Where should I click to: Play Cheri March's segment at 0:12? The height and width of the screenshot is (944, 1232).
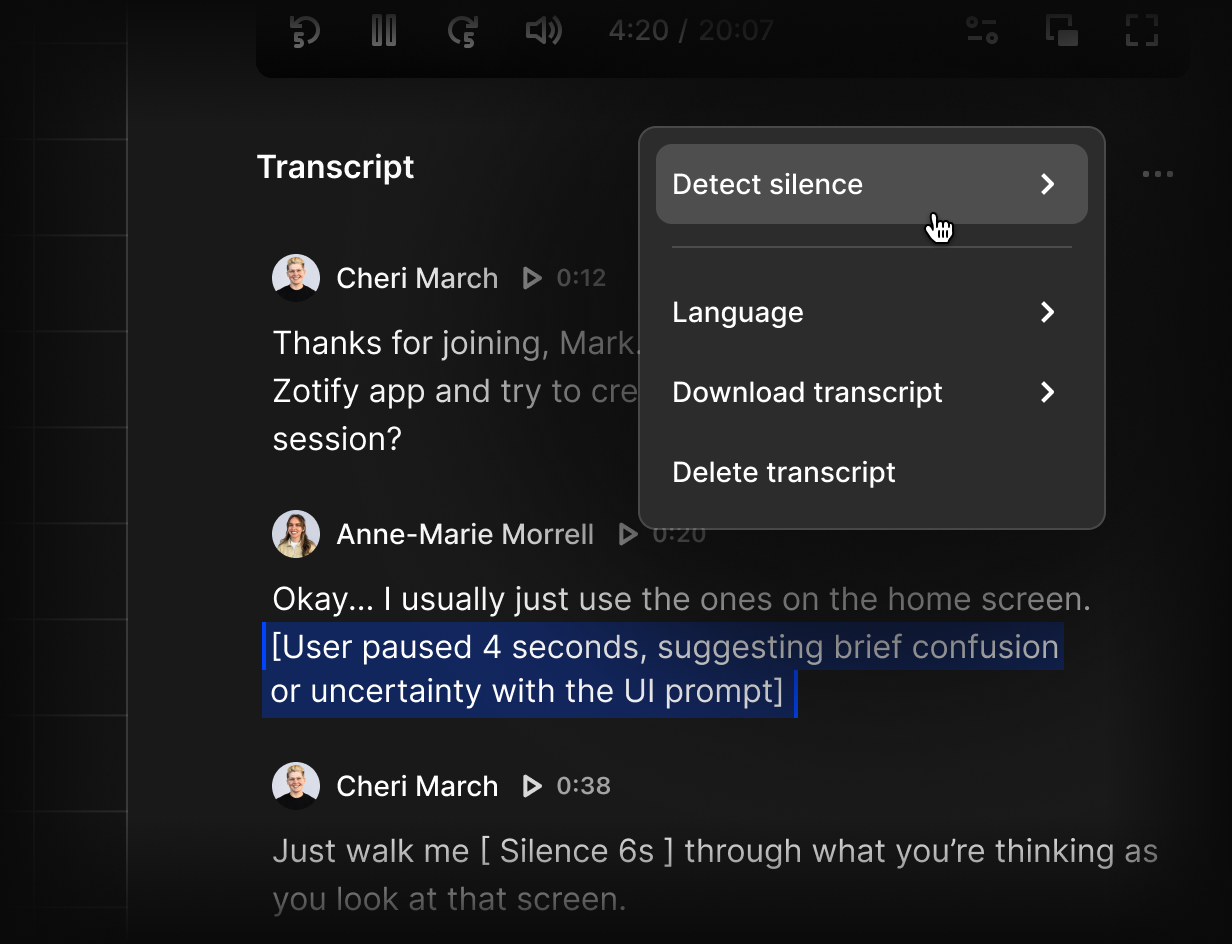[x=532, y=278]
